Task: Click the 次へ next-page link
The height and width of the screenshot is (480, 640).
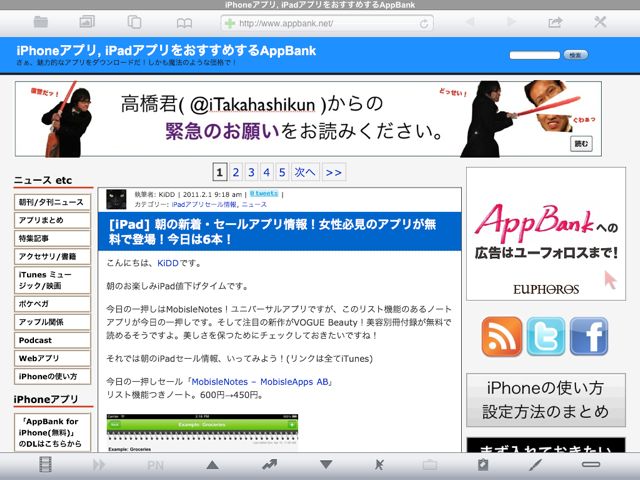Action: click(x=305, y=172)
